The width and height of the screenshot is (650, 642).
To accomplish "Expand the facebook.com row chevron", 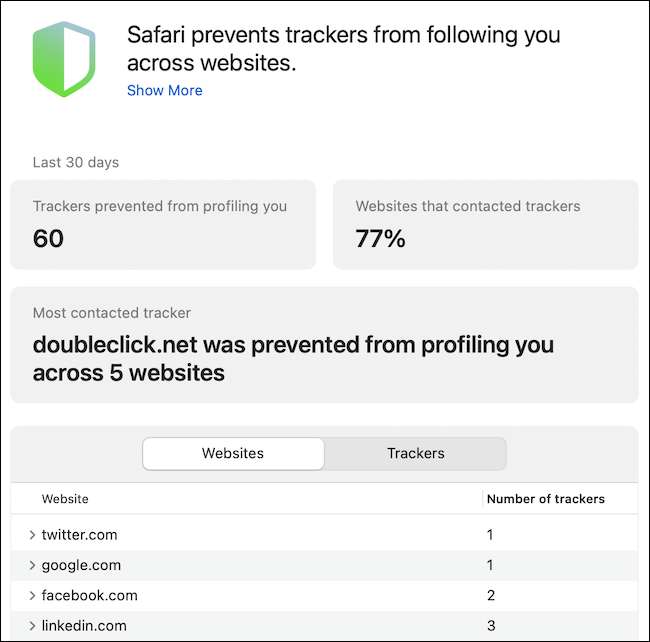I will [x=32, y=595].
